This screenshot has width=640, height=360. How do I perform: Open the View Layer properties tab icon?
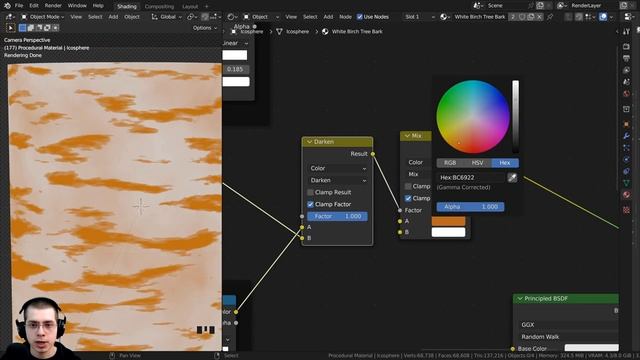pyautogui.click(x=627, y=70)
